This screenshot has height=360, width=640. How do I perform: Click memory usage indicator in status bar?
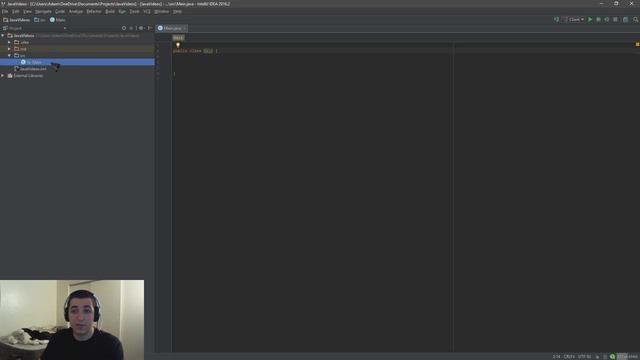click(x=628, y=357)
